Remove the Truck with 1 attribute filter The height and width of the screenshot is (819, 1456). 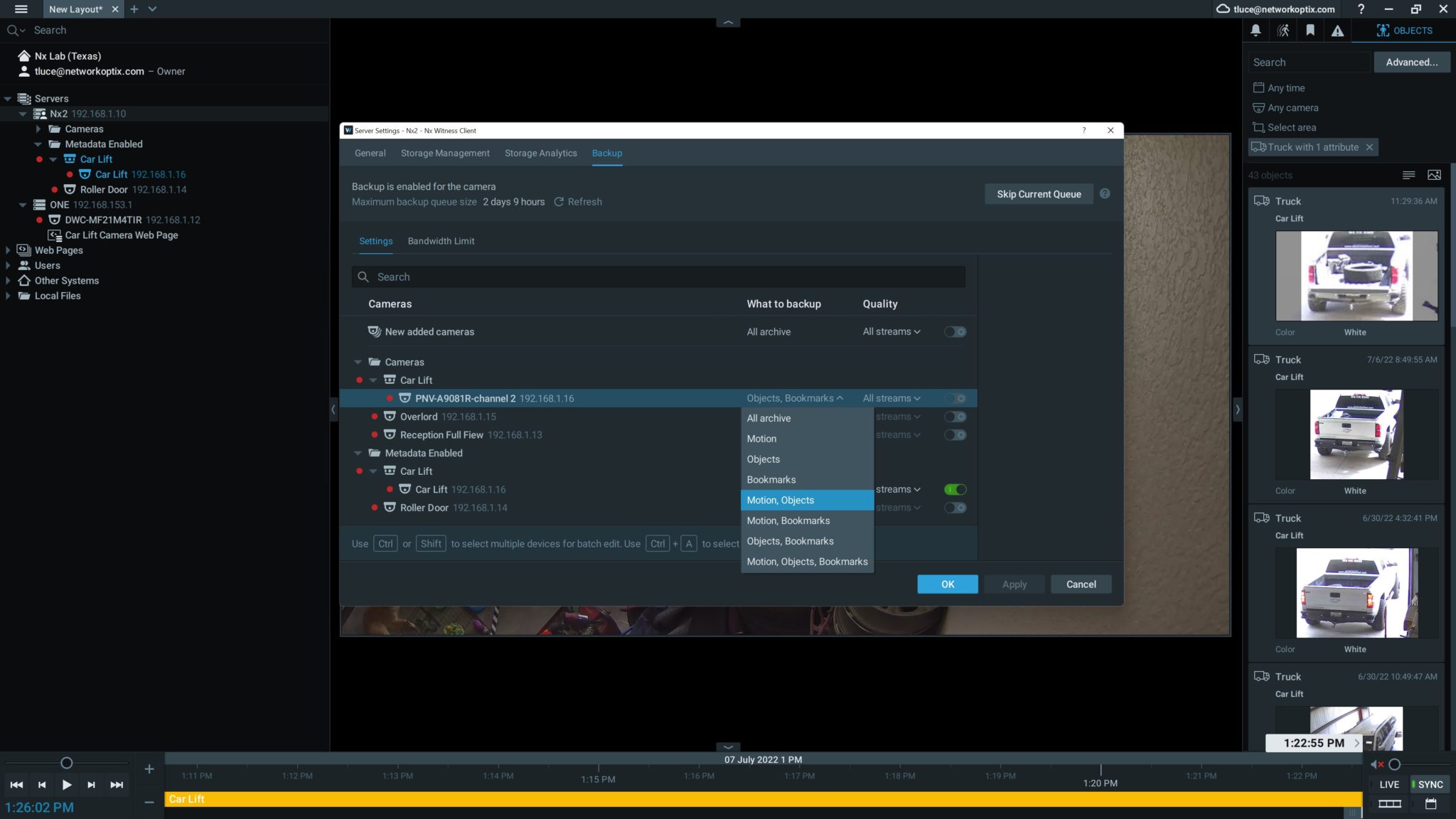click(x=1369, y=147)
